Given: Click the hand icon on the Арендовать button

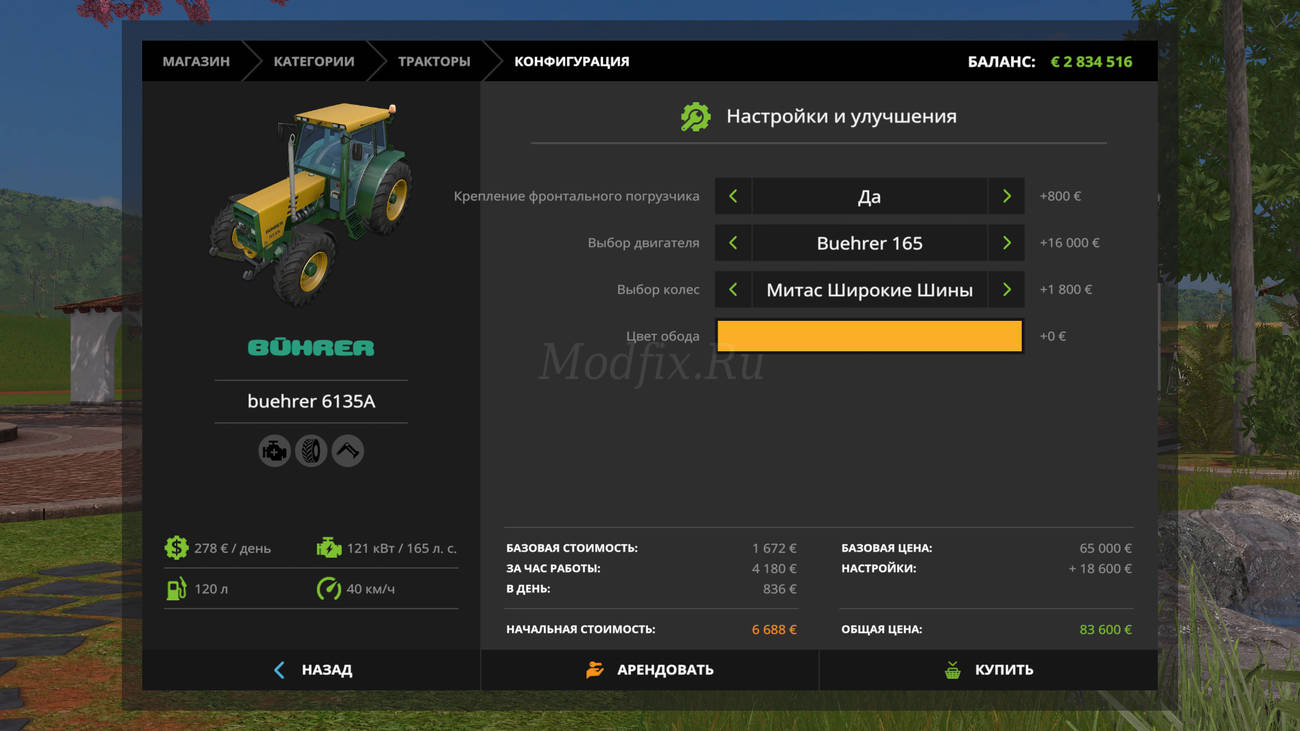Looking at the screenshot, I should (595, 670).
